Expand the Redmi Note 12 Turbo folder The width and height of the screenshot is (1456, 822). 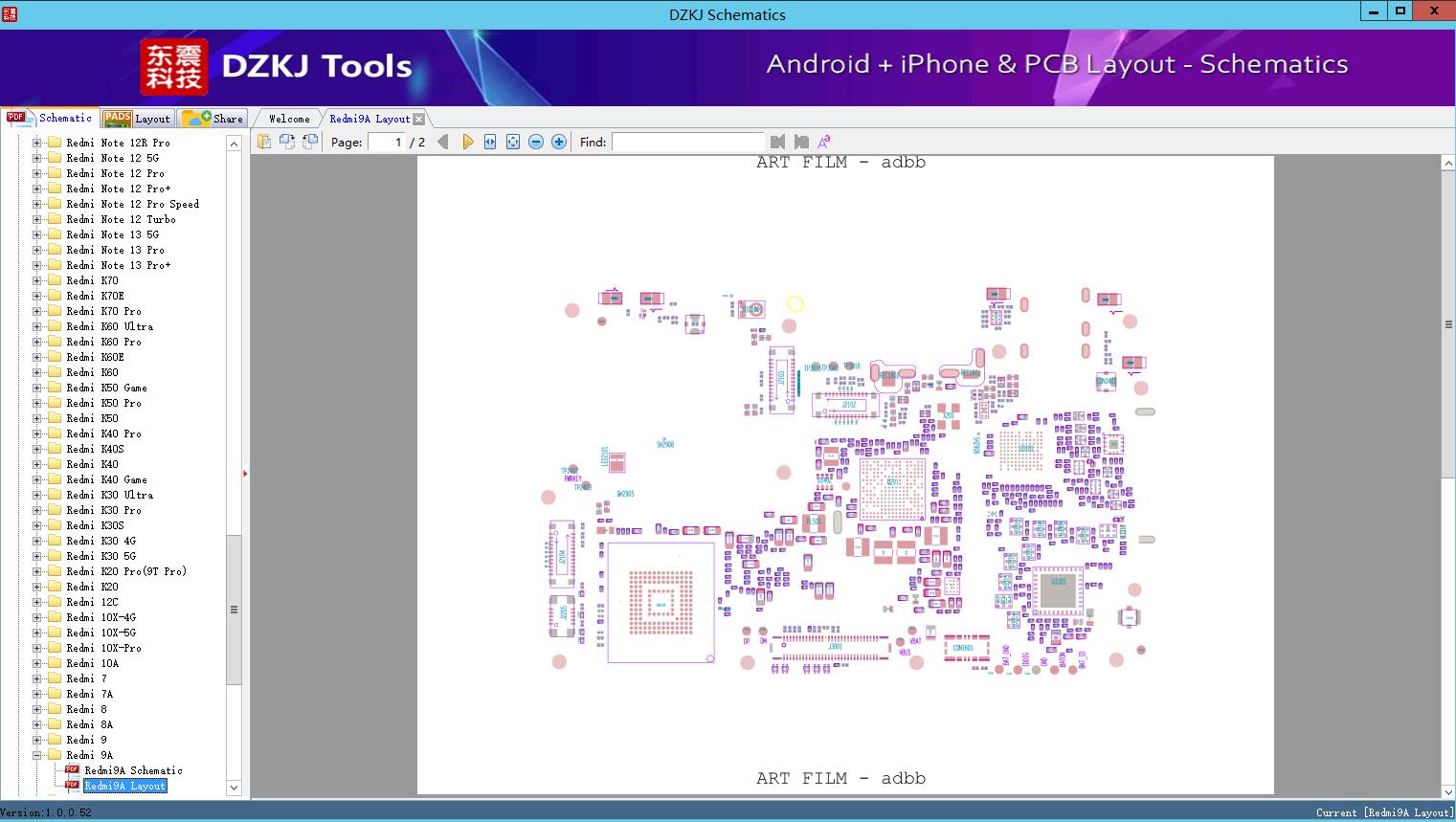[37, 219]
